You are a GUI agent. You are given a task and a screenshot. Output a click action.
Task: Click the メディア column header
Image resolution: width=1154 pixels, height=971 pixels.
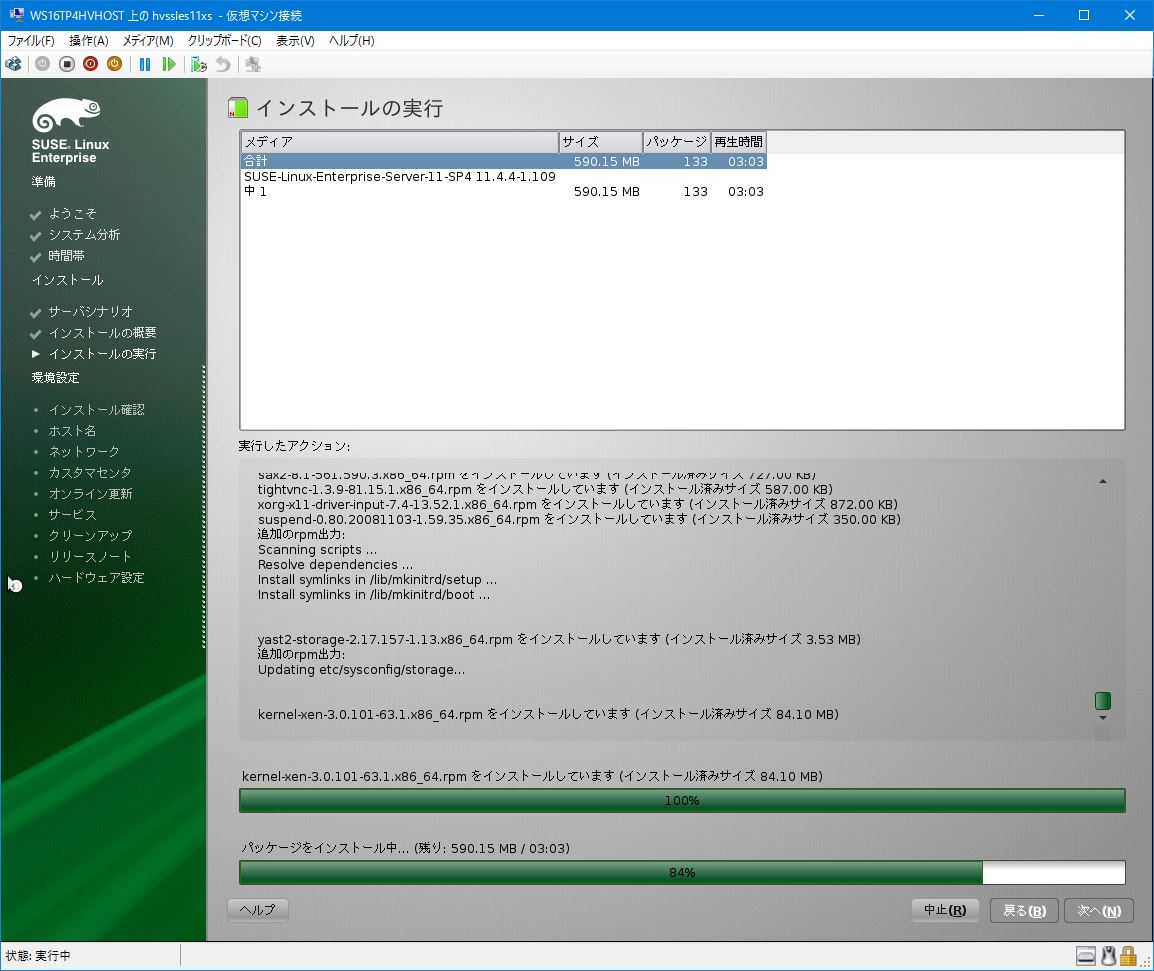400,141
